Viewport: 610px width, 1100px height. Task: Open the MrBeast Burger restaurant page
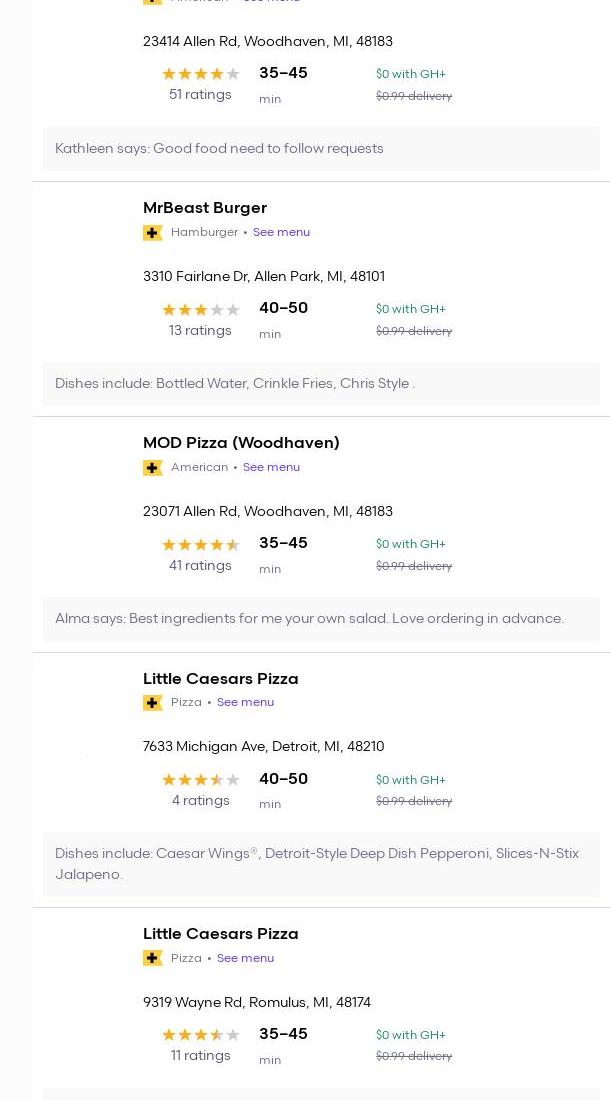click(205, 208)
